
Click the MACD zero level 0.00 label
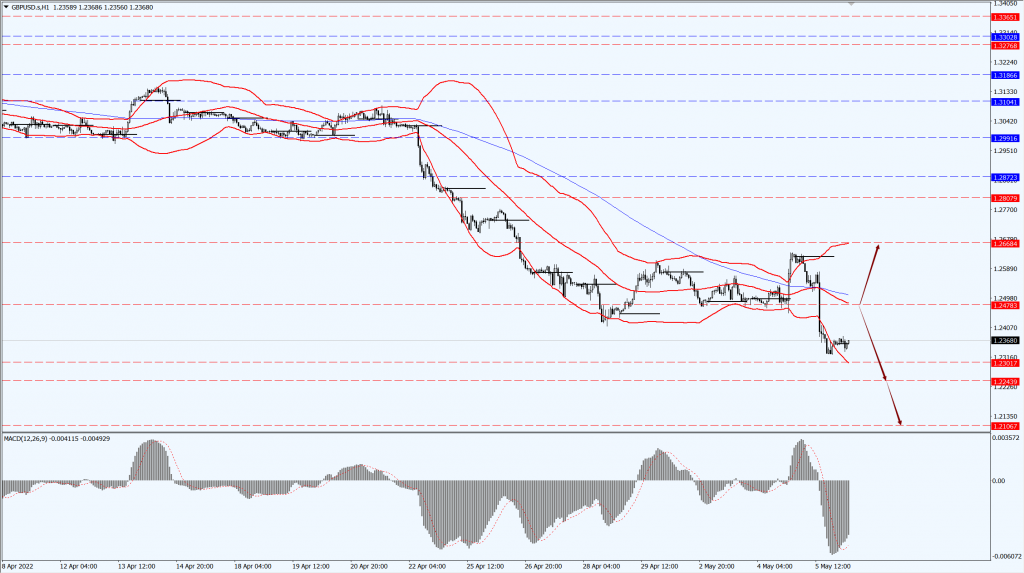pos(998,480)
